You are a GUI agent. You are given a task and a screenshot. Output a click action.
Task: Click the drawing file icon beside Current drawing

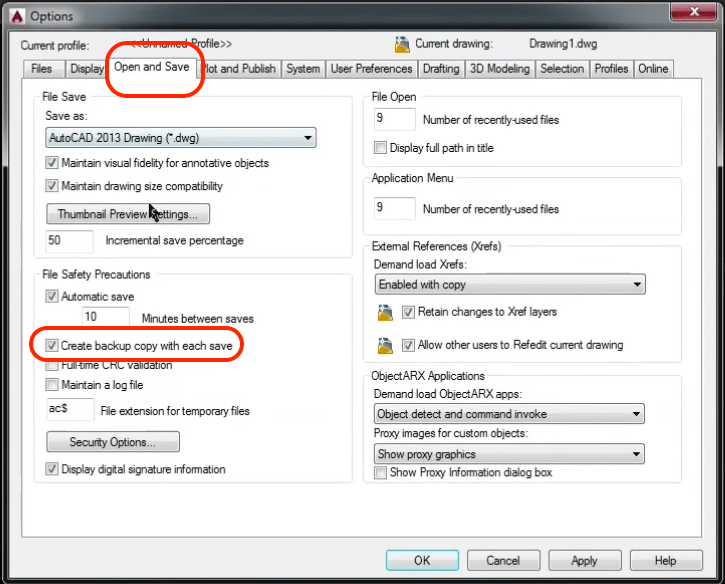click(402, 44)
